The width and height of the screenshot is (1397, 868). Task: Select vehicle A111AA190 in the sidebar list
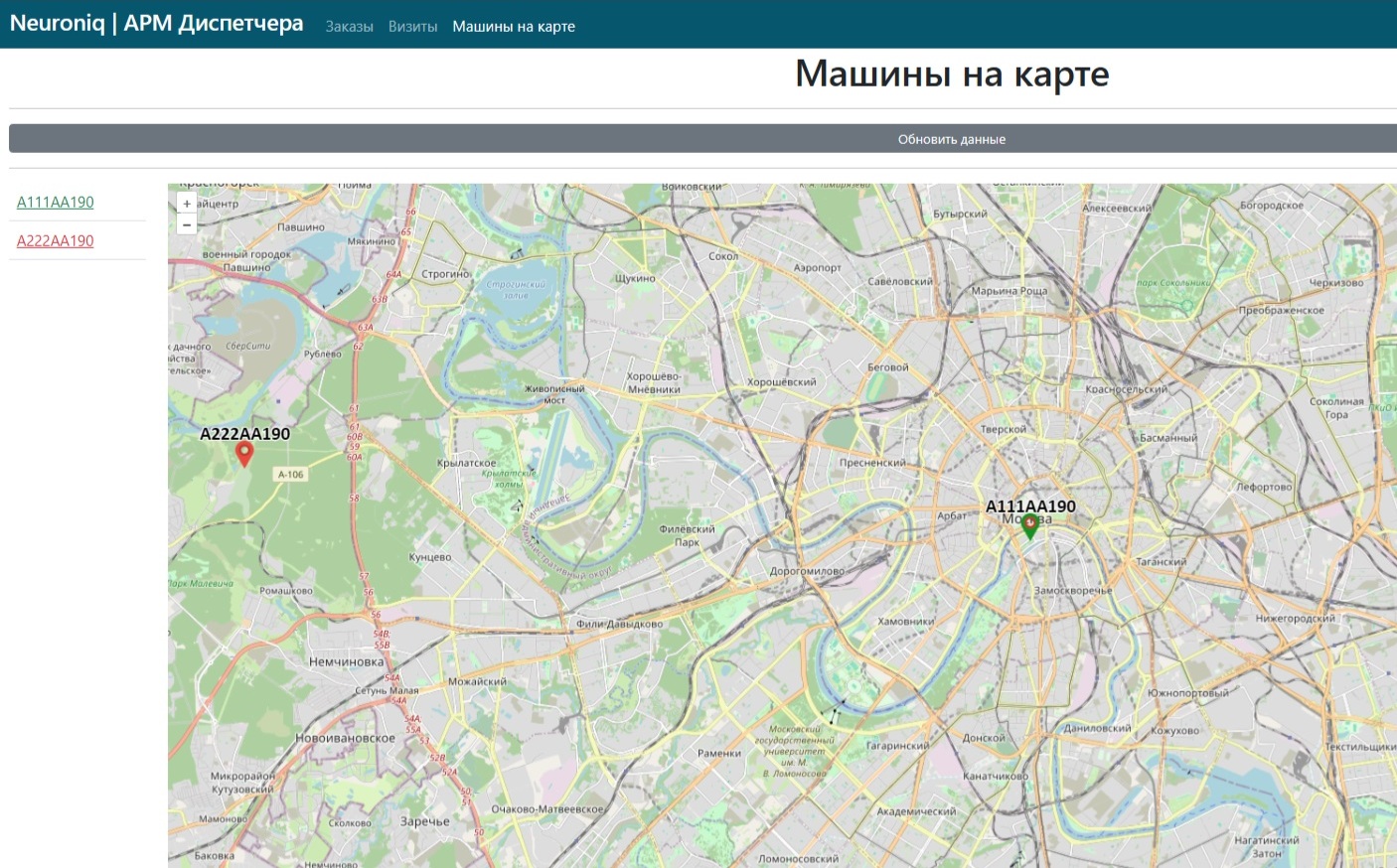coord(56,203)
